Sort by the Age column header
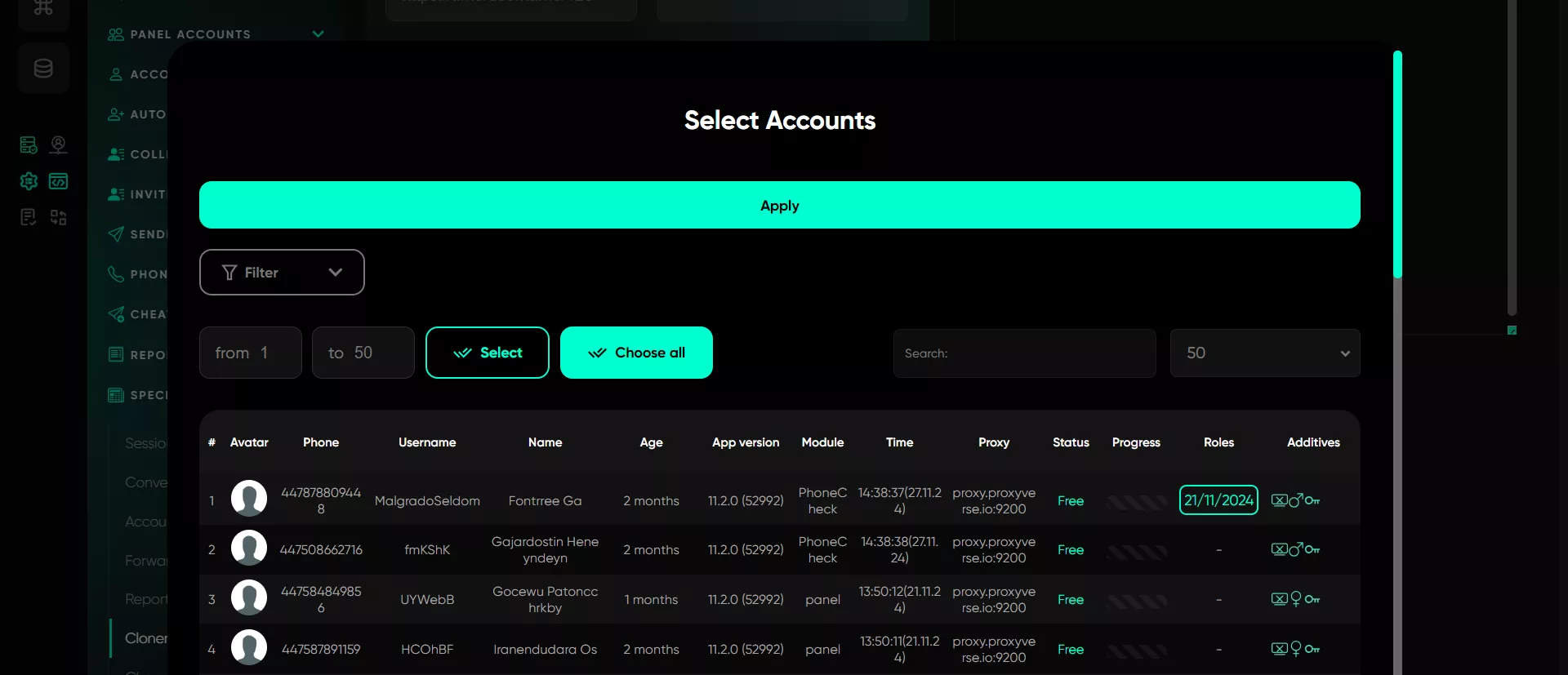1568x675 pixels. 651,442
